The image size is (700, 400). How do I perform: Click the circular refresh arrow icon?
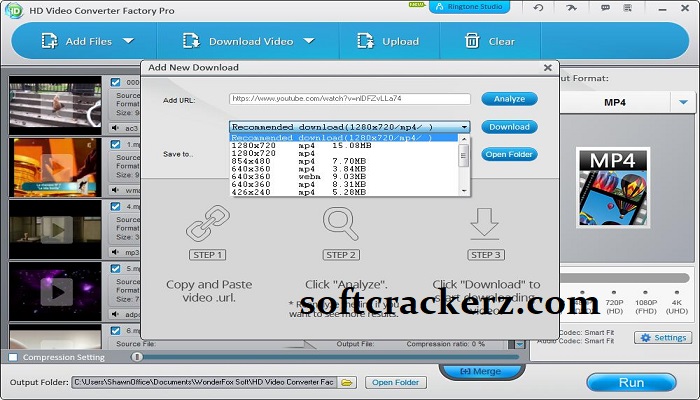(538, 8)
